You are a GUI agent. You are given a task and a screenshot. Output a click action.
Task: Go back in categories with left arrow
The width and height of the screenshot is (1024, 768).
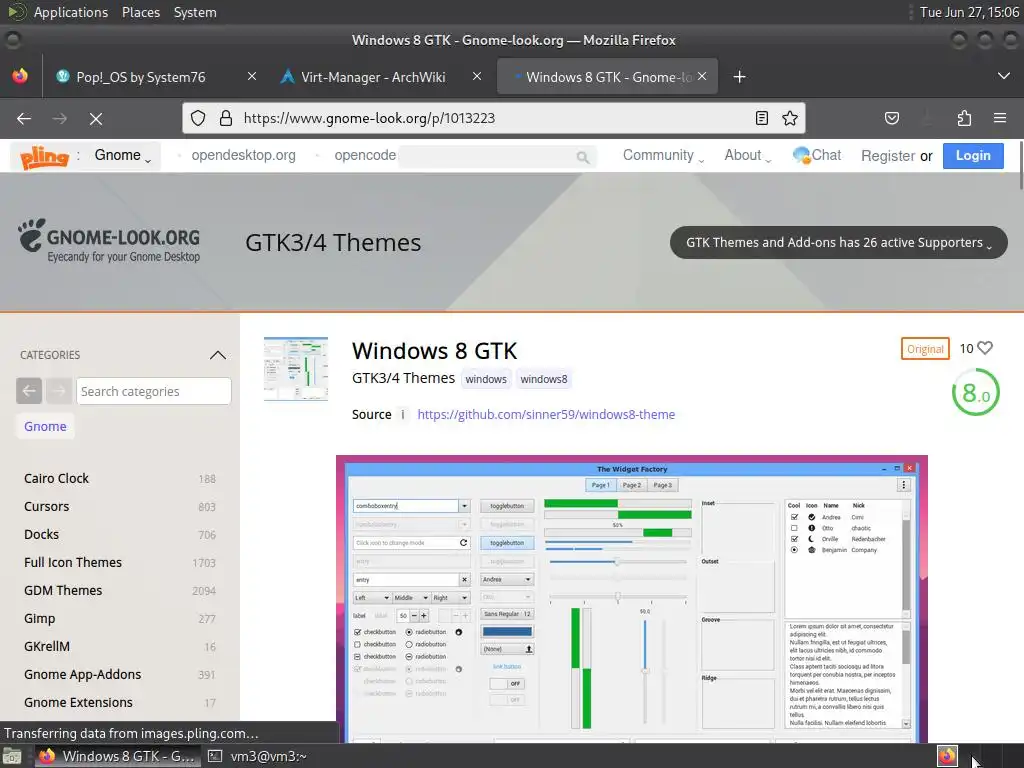pos(29,391)
